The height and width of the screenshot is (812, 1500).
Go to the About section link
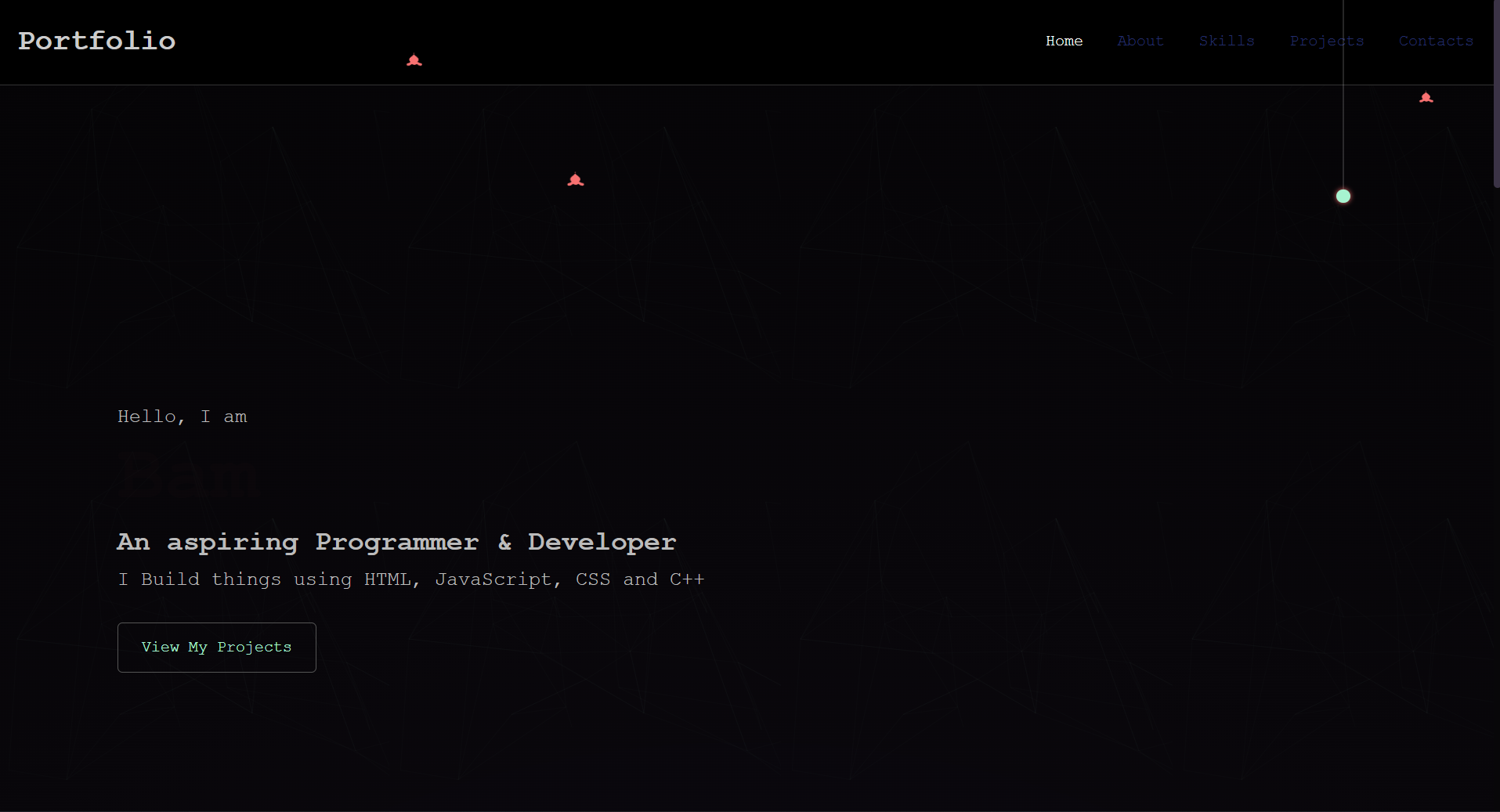click(x=1140, y=41)
